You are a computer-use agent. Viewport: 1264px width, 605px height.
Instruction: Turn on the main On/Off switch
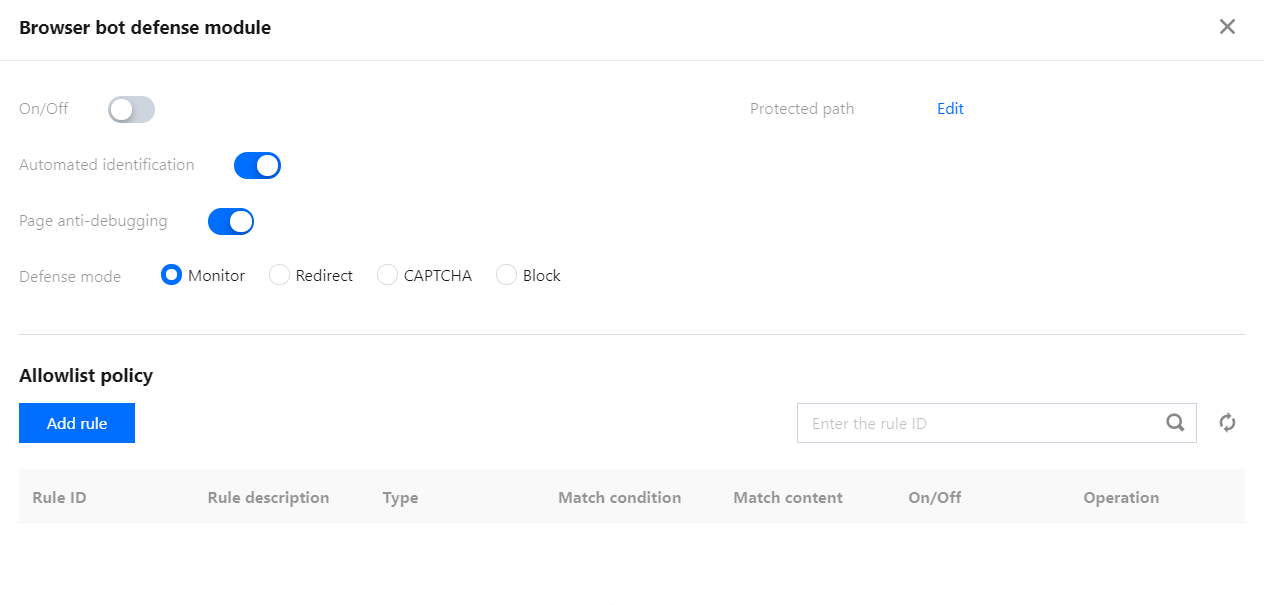(x=132, y=110)
